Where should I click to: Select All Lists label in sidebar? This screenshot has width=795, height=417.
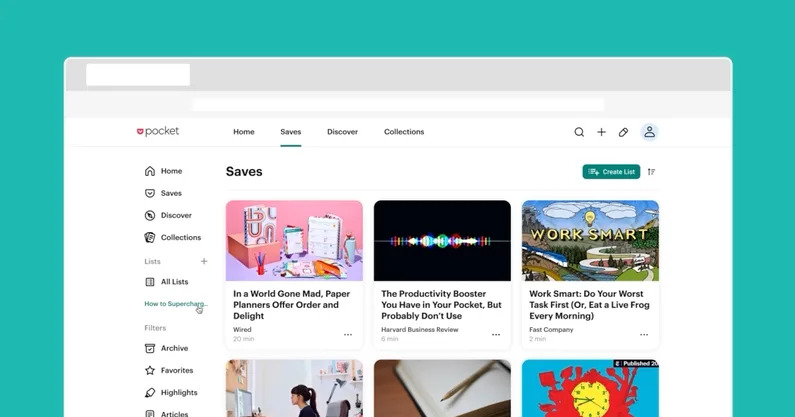pyautogui.click(x=174, y=282)
